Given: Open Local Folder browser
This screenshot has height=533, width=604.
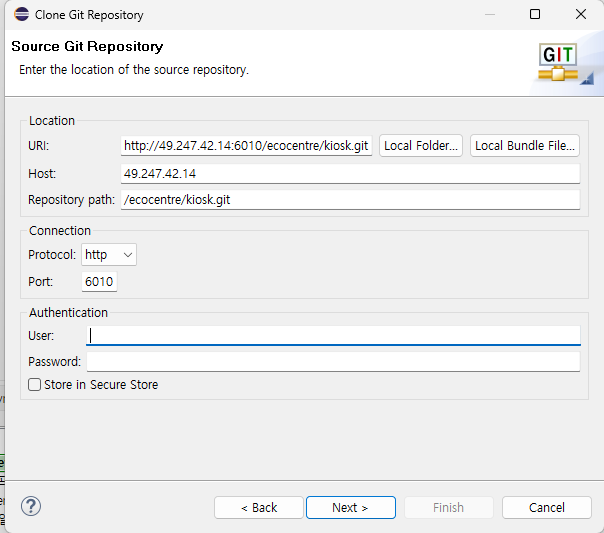Looking at the screenshot, I should pos(421,146).
